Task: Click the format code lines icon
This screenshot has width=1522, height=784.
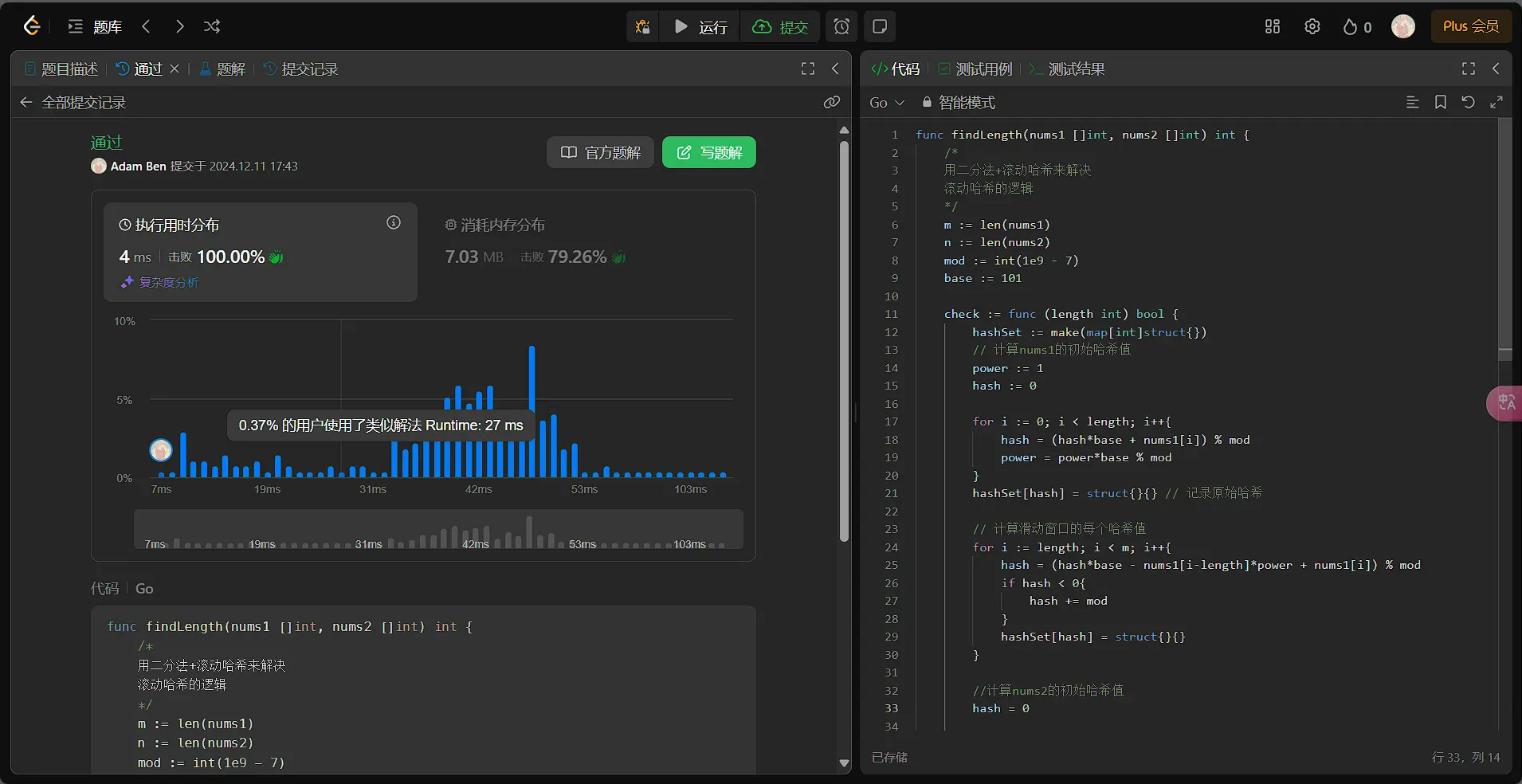Action: pos(1413,102)
